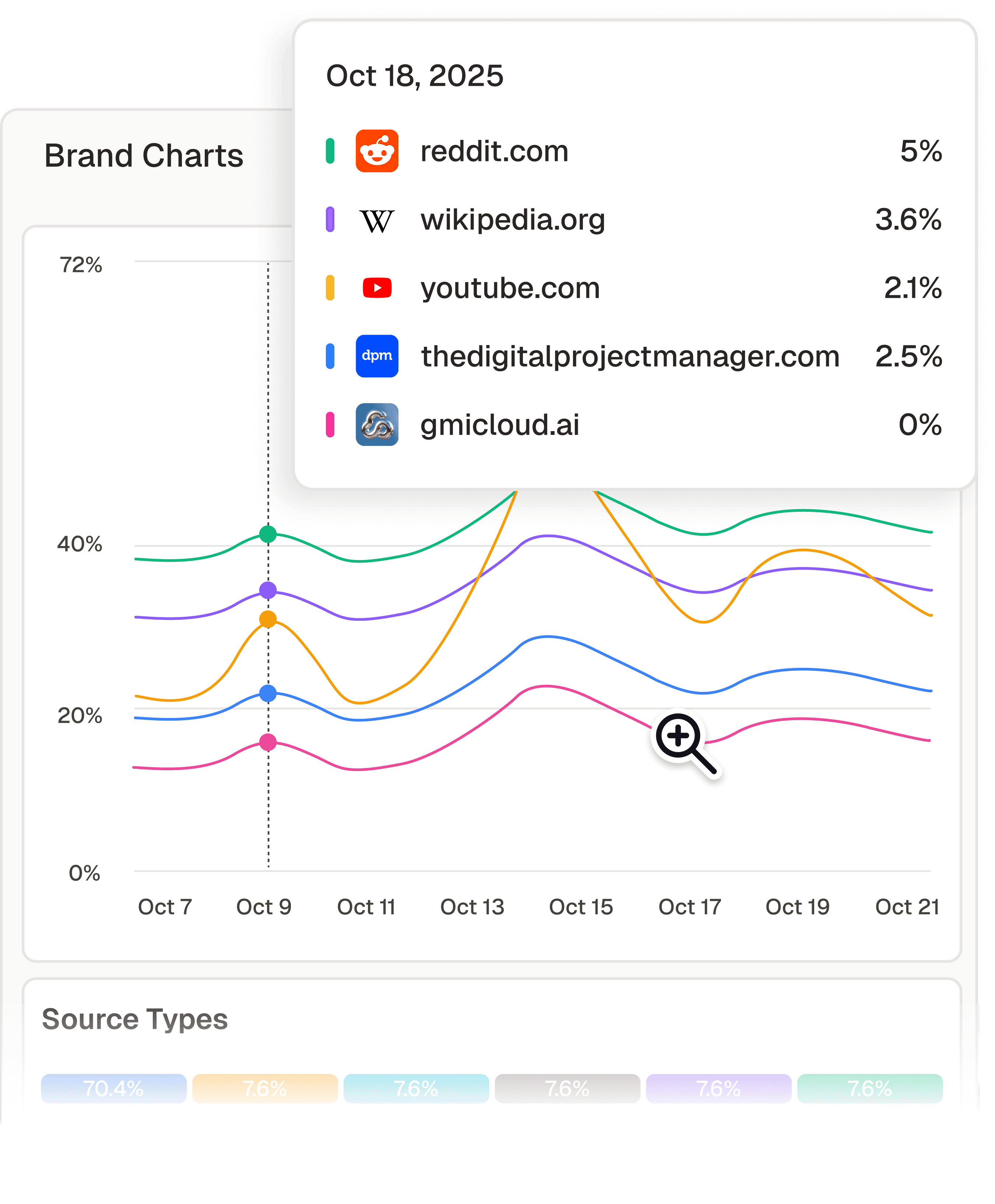Click the purple wikipedia color marker in tooltip

(x=331, y=220)
